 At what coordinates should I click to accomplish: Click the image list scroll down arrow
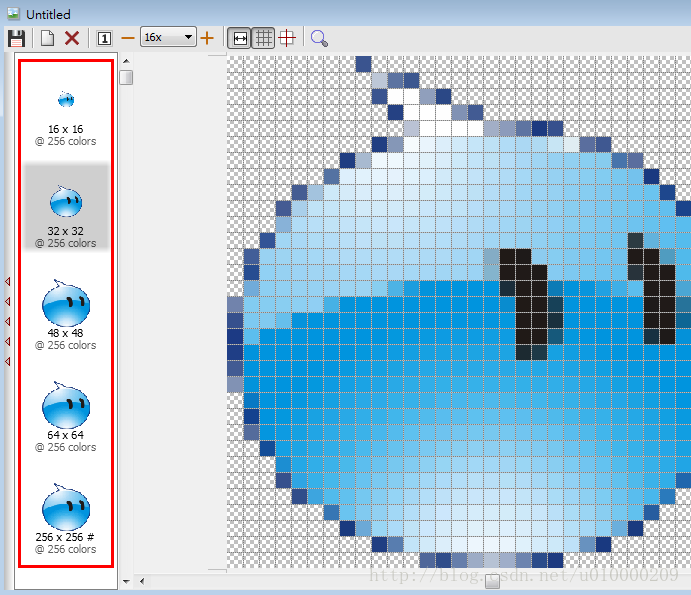coord(126,581)
